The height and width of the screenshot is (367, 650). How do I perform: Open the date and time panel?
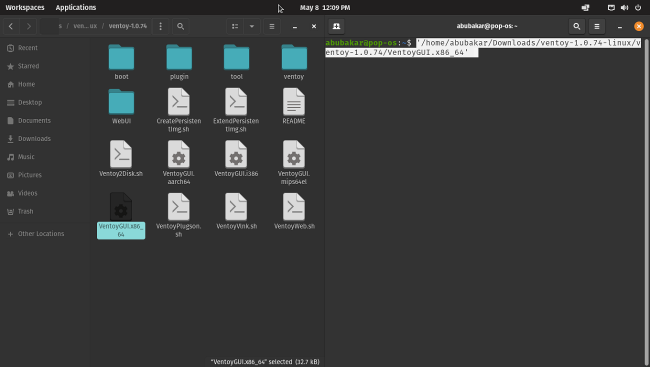325,7
